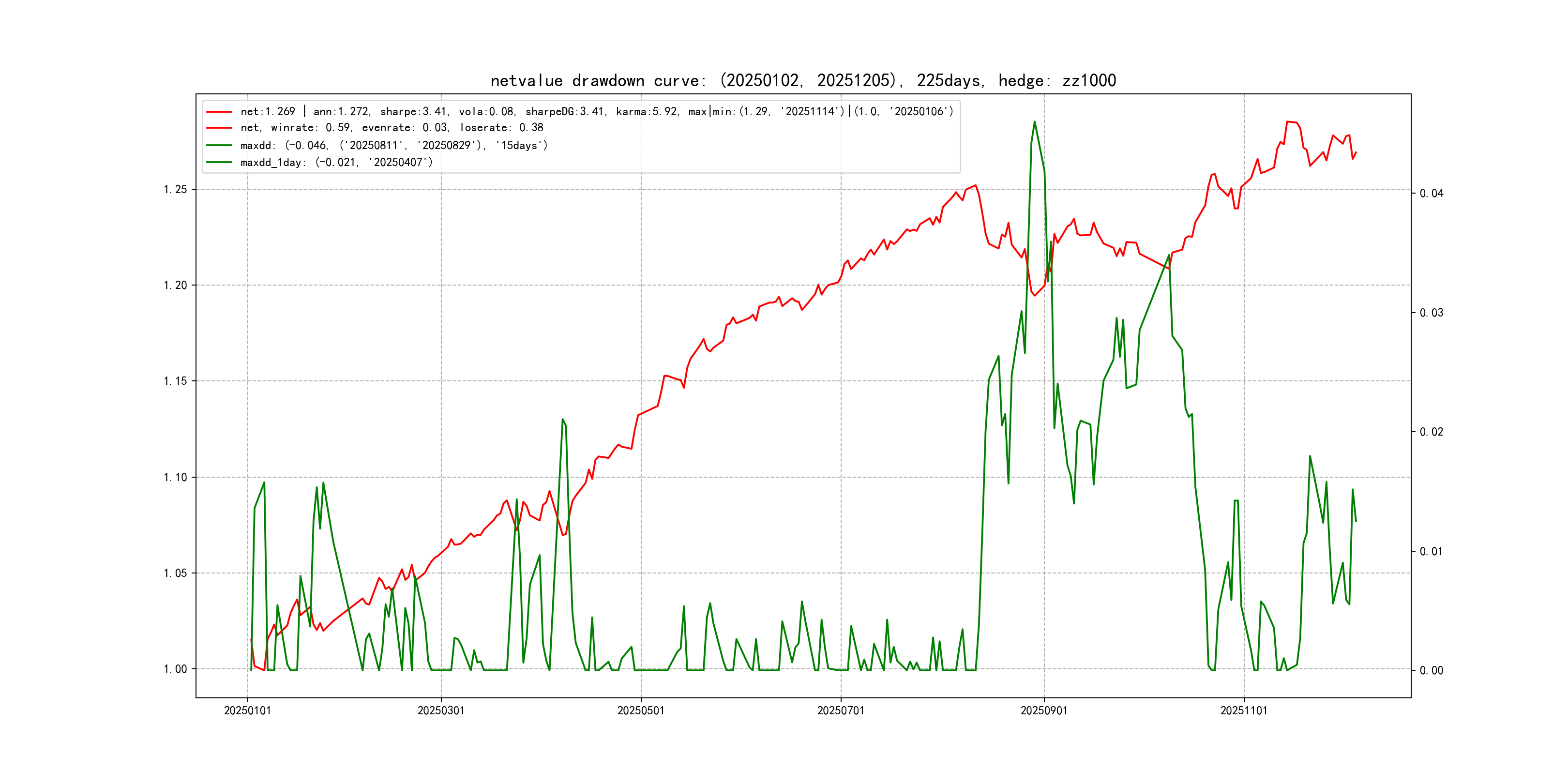
Task: Click the left y-axis label 1.10
Action: [x=175, y=477]
